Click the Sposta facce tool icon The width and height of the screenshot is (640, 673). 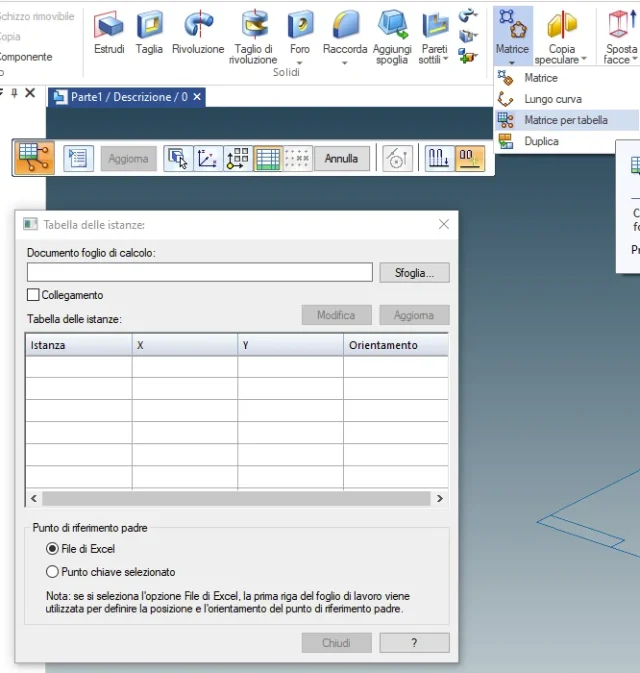coord(621,24)
